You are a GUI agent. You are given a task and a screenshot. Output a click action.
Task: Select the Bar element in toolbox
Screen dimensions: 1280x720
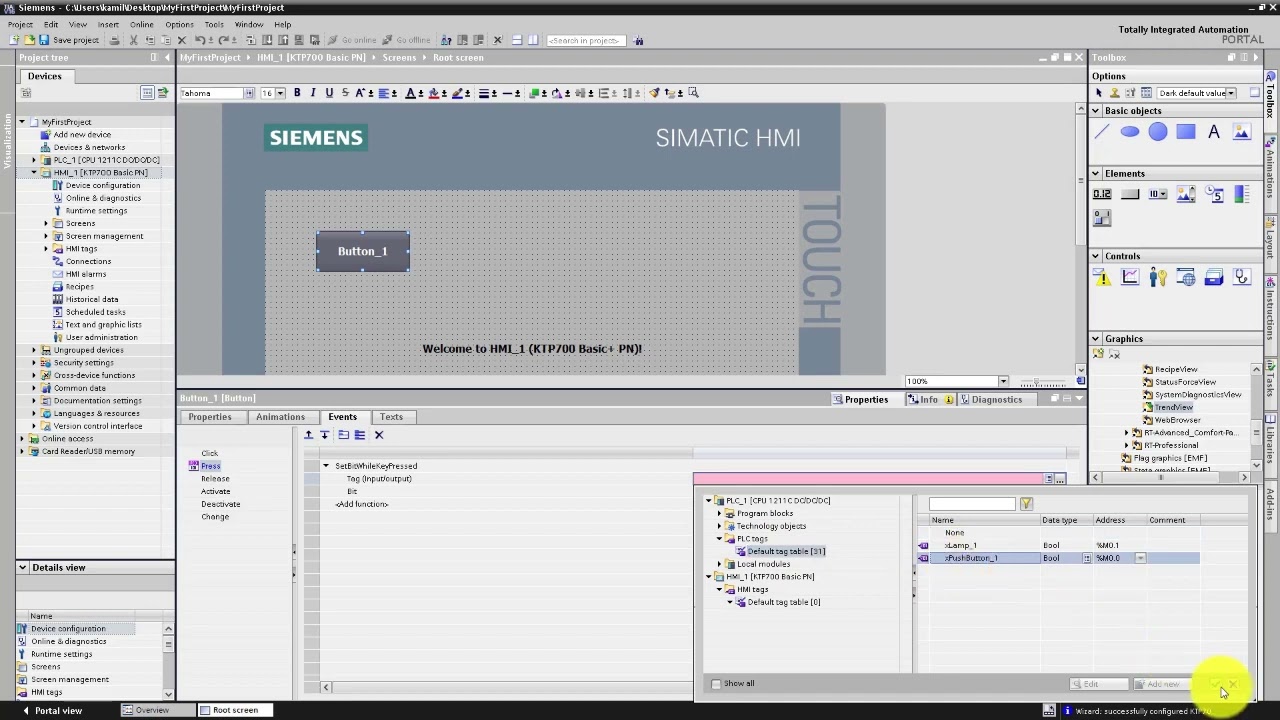1242,195
